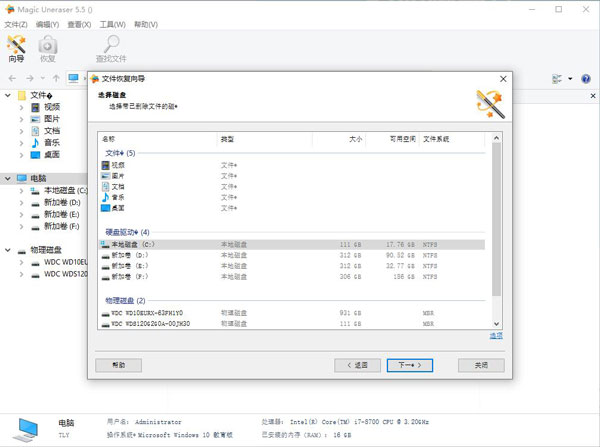The width and height of the screenshot is (600, 447).
Task: Collapse the 文件夹 tree node
Action: [x=8, y=95]
